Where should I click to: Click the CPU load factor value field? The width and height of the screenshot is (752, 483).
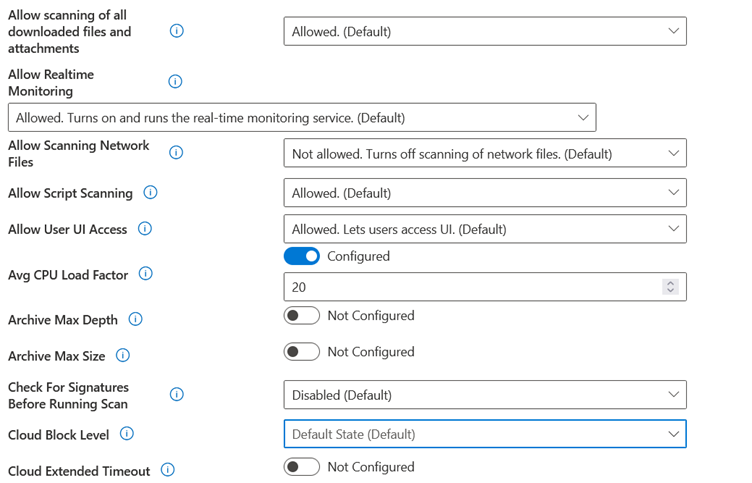tap(485, 287)
